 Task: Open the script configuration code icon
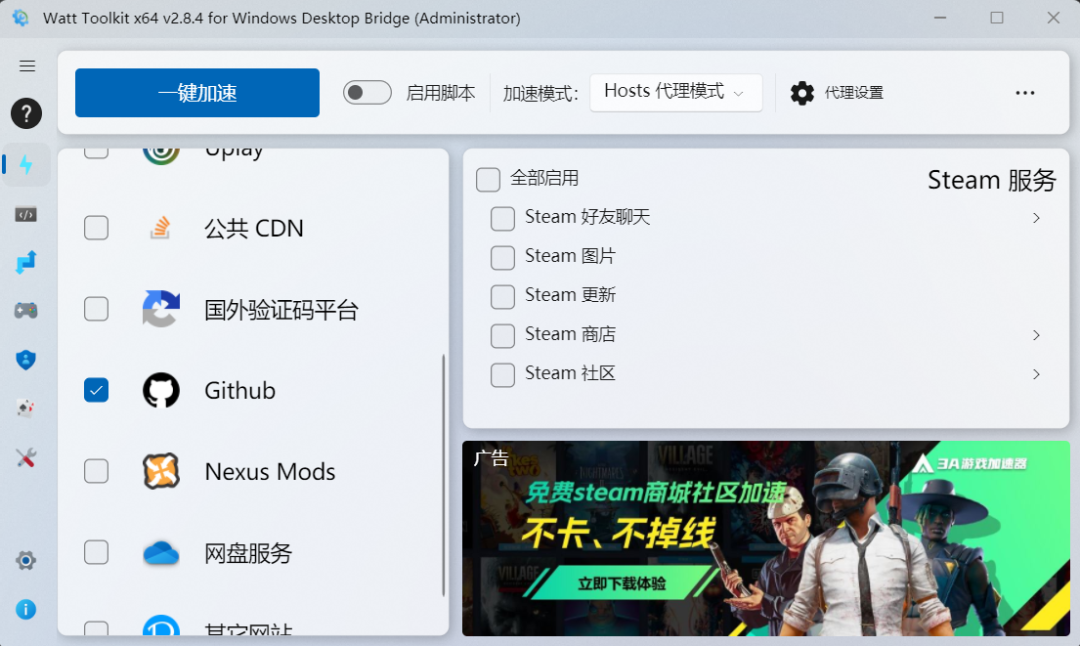(x=26, y=213)
